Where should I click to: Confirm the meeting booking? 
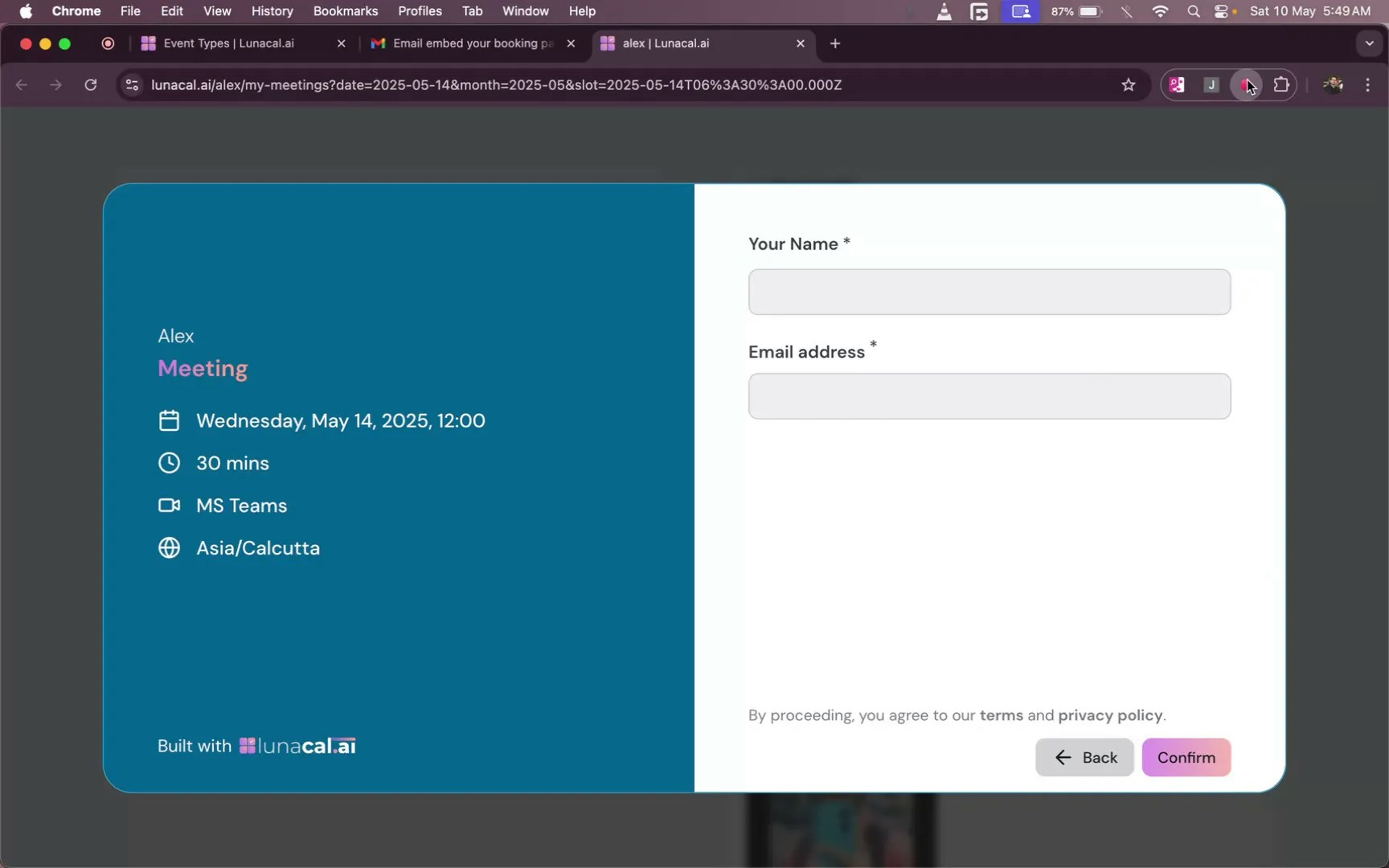pos(1186,757)
